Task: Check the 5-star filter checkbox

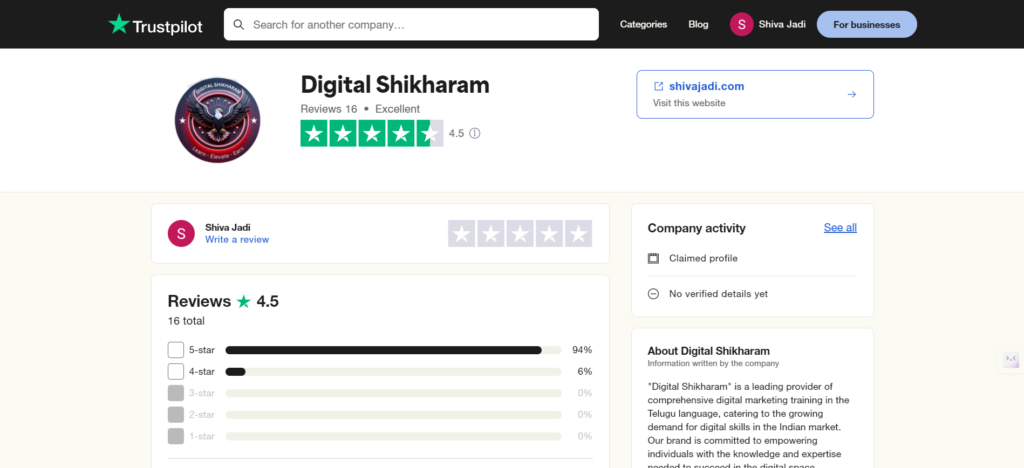Action: (x=176, y=350)
